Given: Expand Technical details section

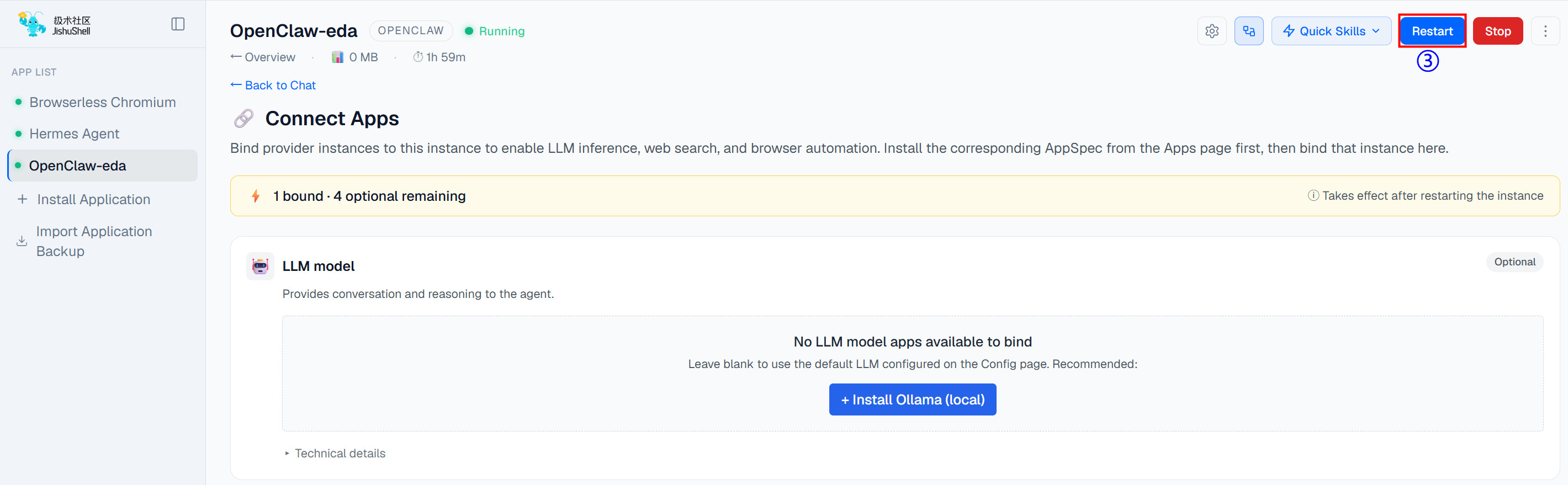Looking at the screenshot, I should [x=335, y=454].
